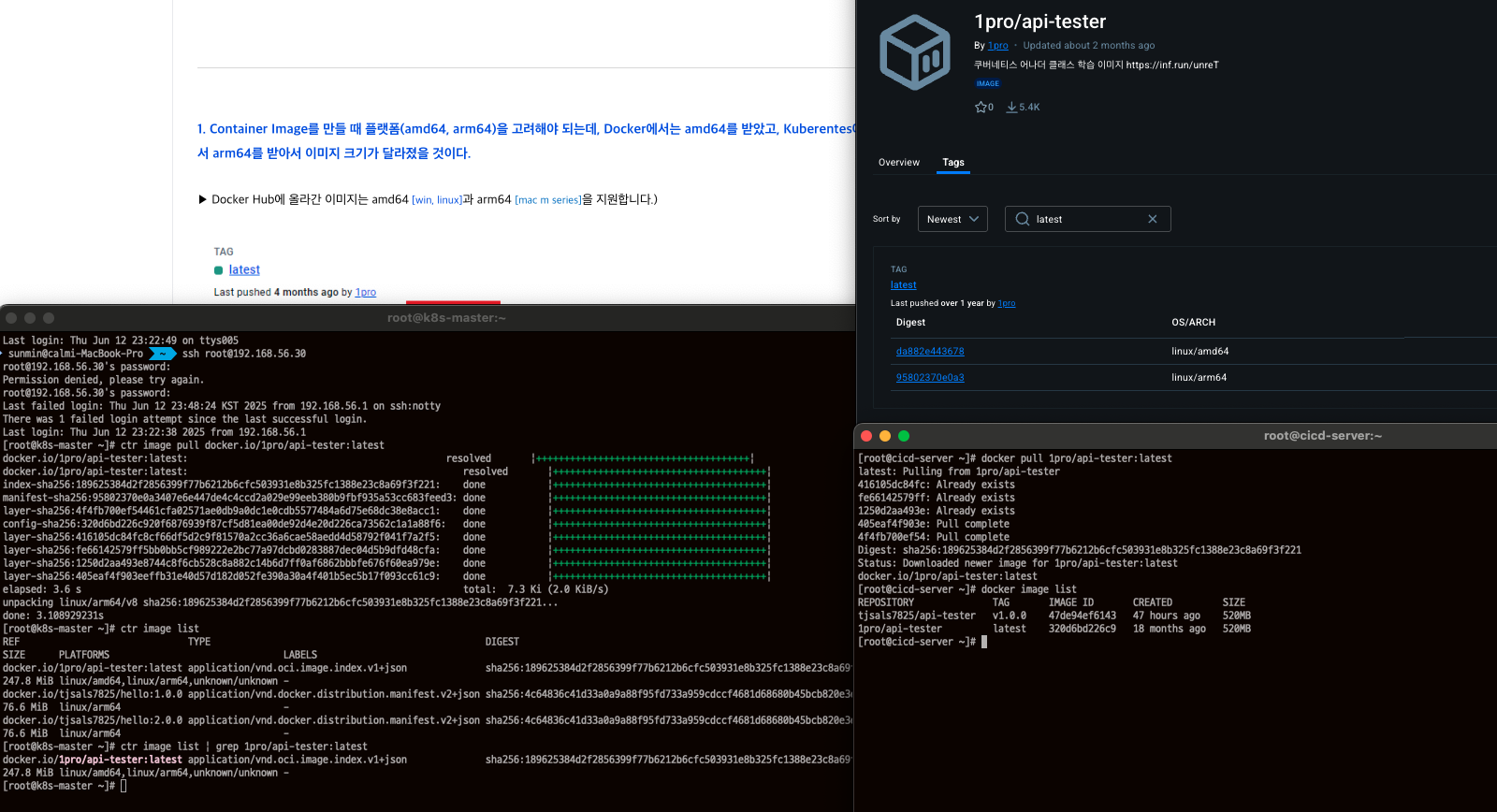The height and width of the screenshot is (812, 1497).
Task: Click 'Updated about 2 months ago' text
Action: (x=1089, y=46)
